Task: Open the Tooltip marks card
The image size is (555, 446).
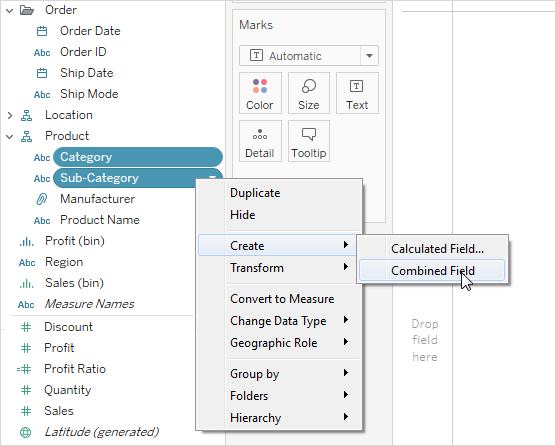Action: point(309,141)
